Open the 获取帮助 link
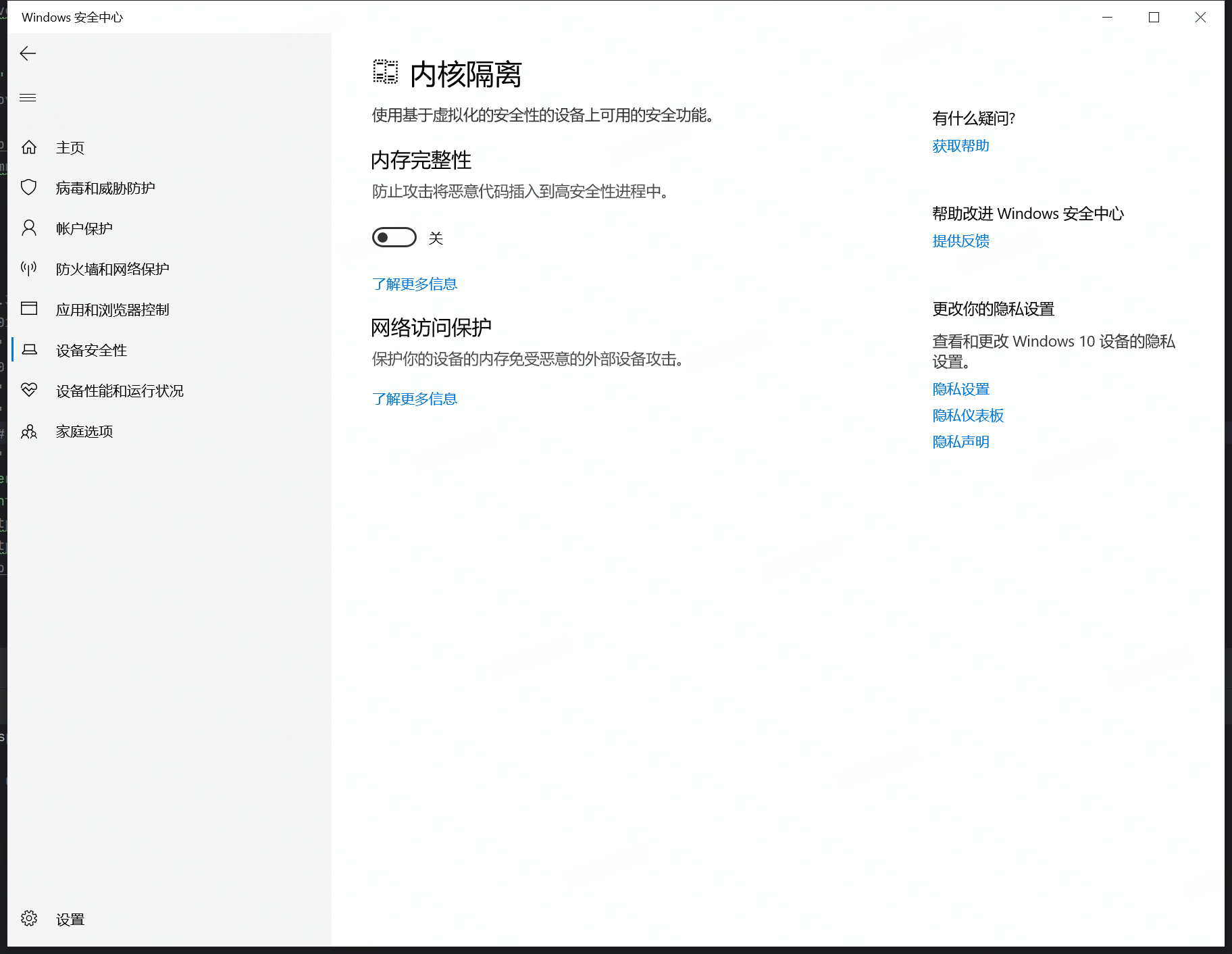Viewport: 1232px width, 954px height. [x=960, y=146]
